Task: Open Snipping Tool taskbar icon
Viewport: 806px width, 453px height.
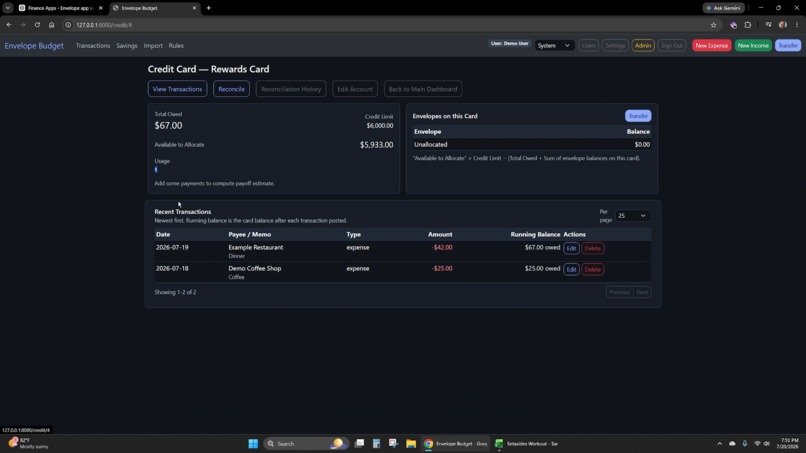Action: click(393, 444)
